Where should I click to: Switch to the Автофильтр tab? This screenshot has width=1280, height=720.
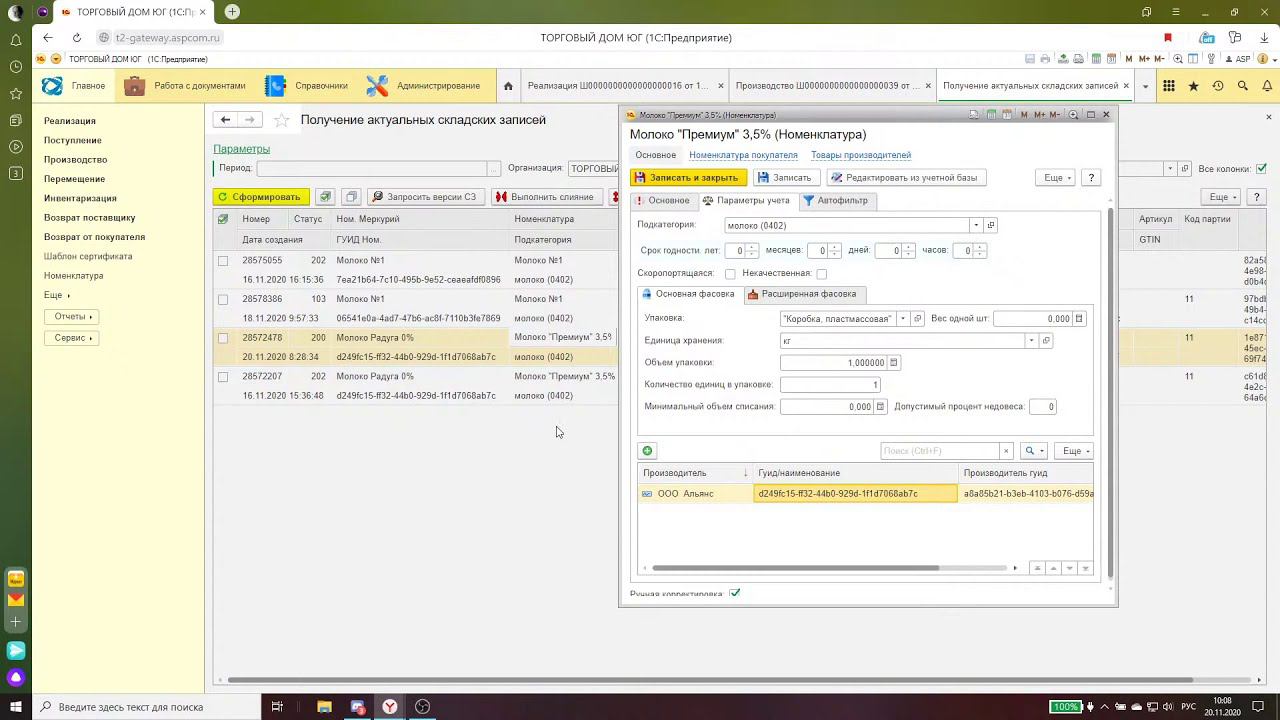click(836, 201)
